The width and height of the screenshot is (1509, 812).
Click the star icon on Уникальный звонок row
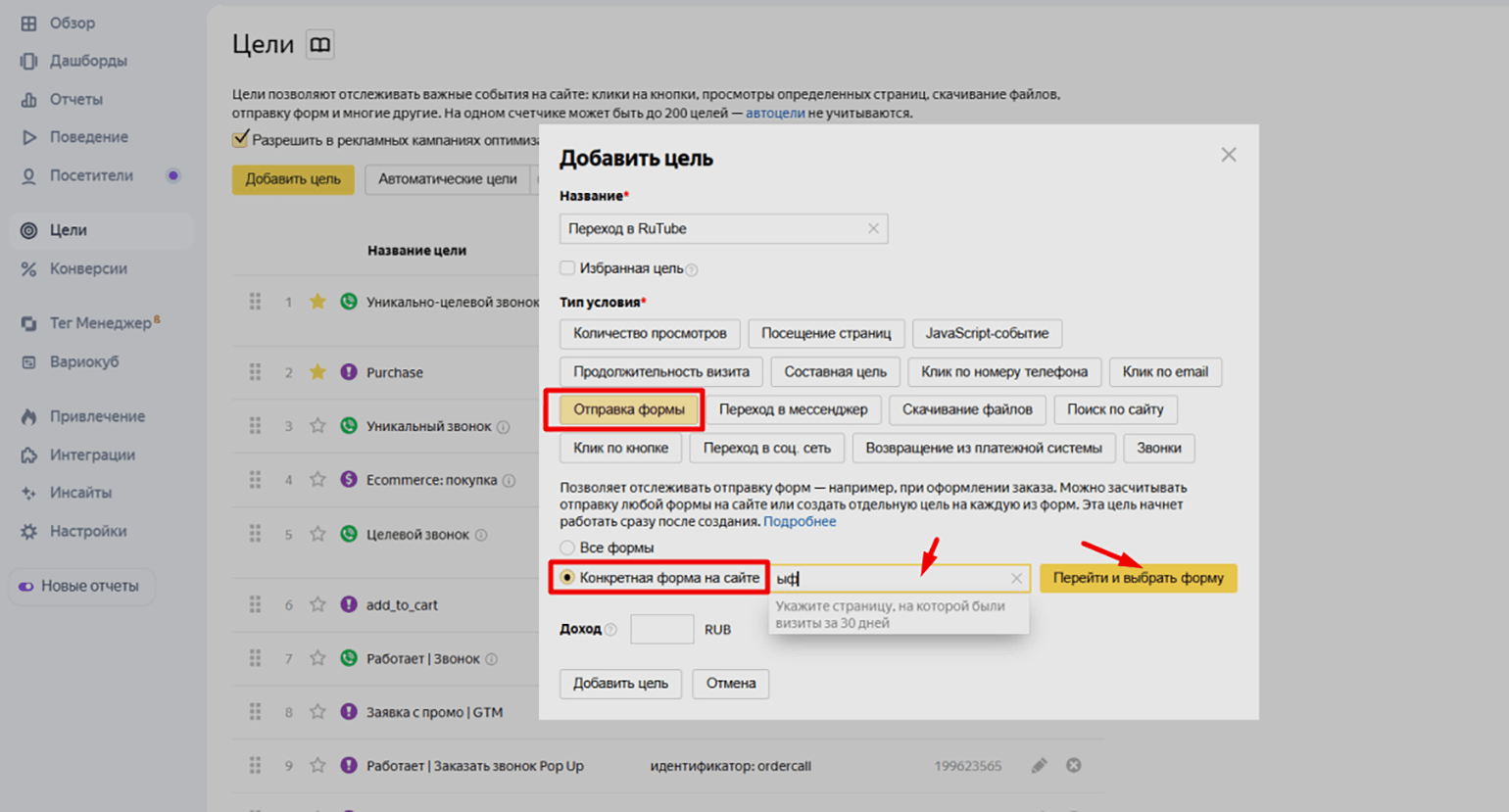coord(317,426)
